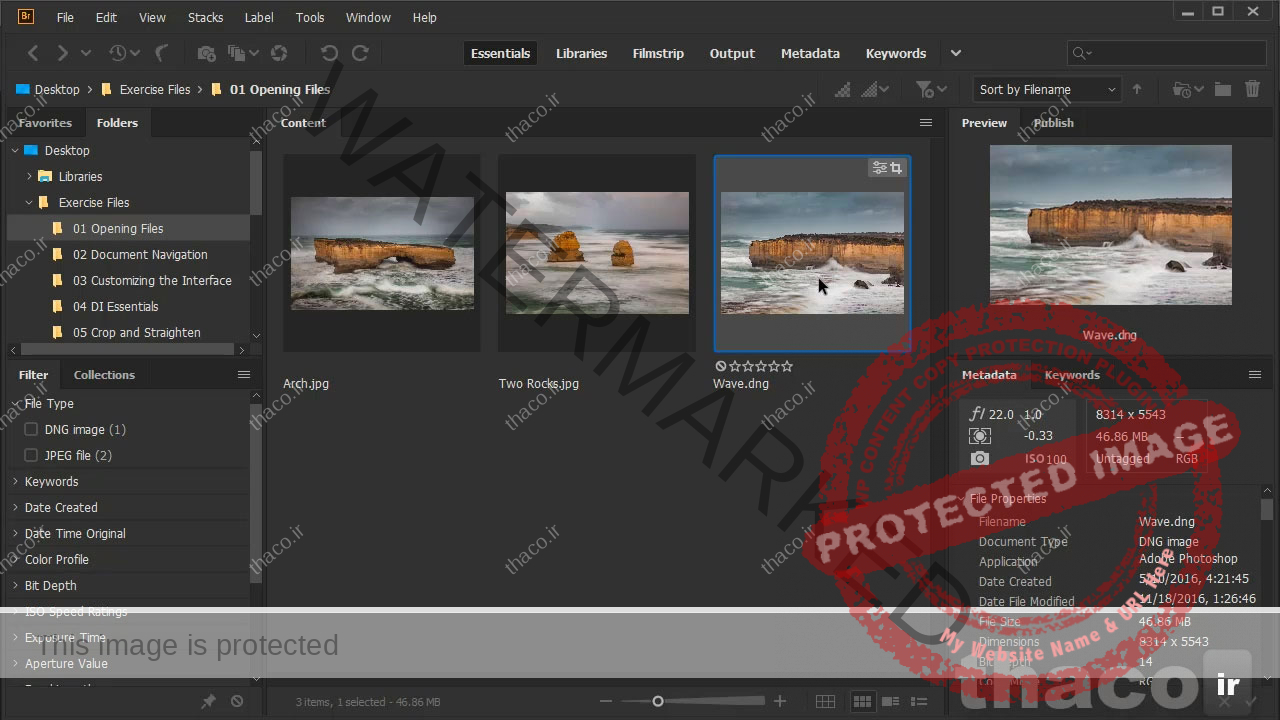
Task: Click the plus to enlarge thumbnails
Action: pos(780,702)
